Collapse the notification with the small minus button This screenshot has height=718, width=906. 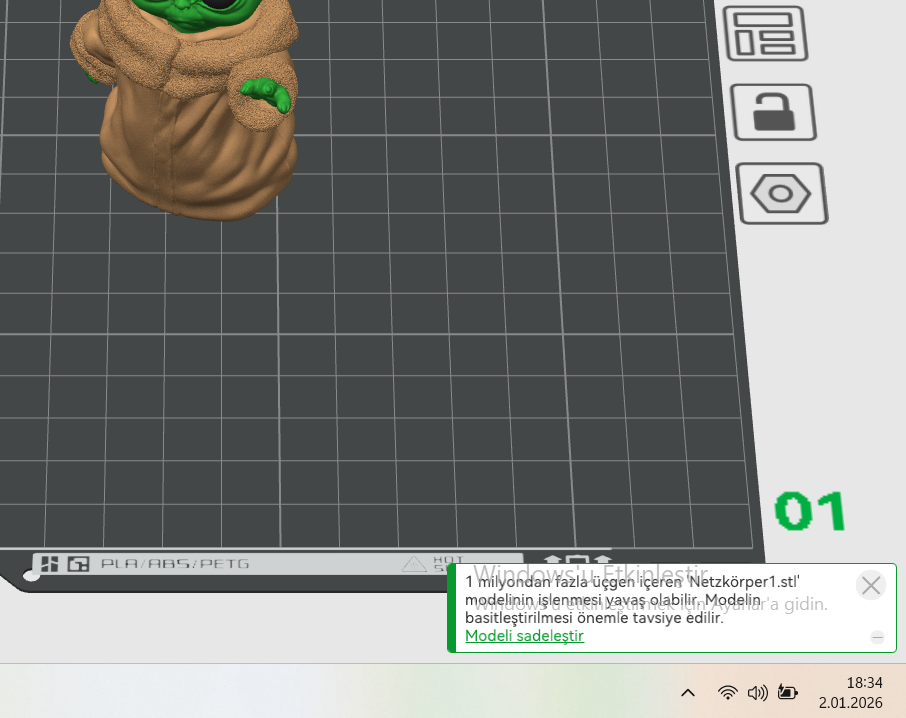click(x=877, y=636)
